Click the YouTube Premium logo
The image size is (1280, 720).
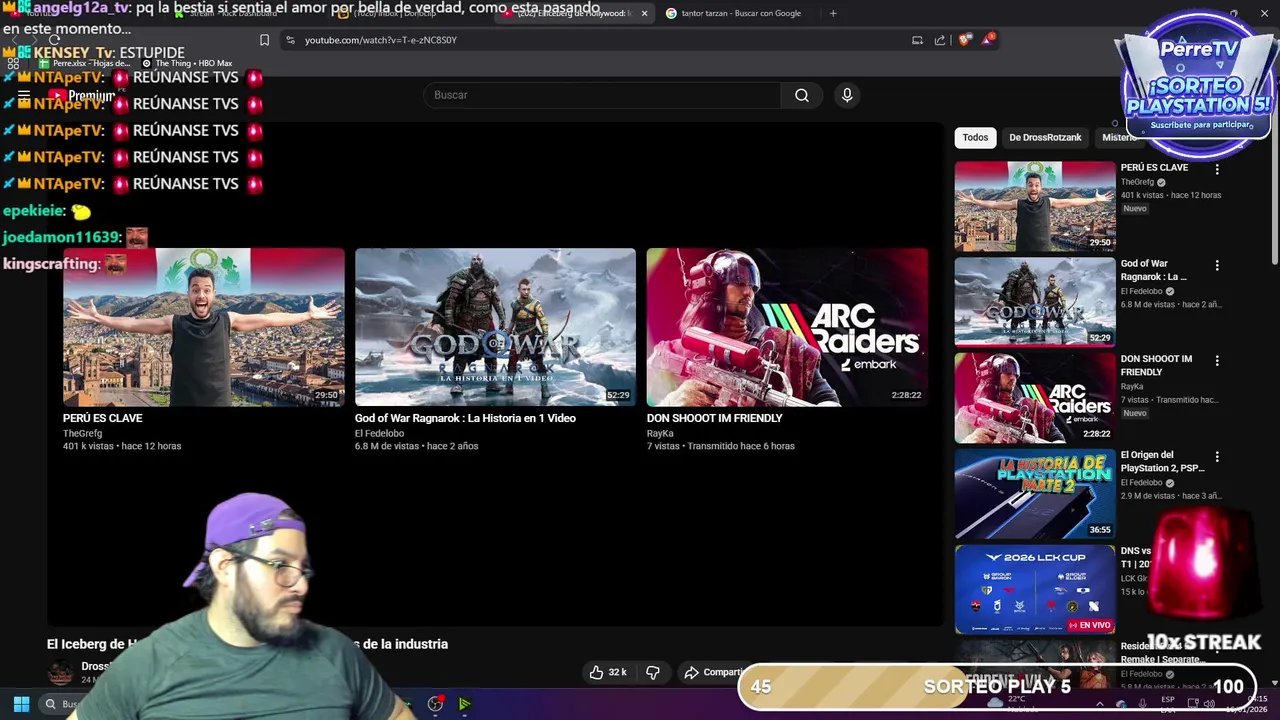pyautogui.click(x=84, y=96)
